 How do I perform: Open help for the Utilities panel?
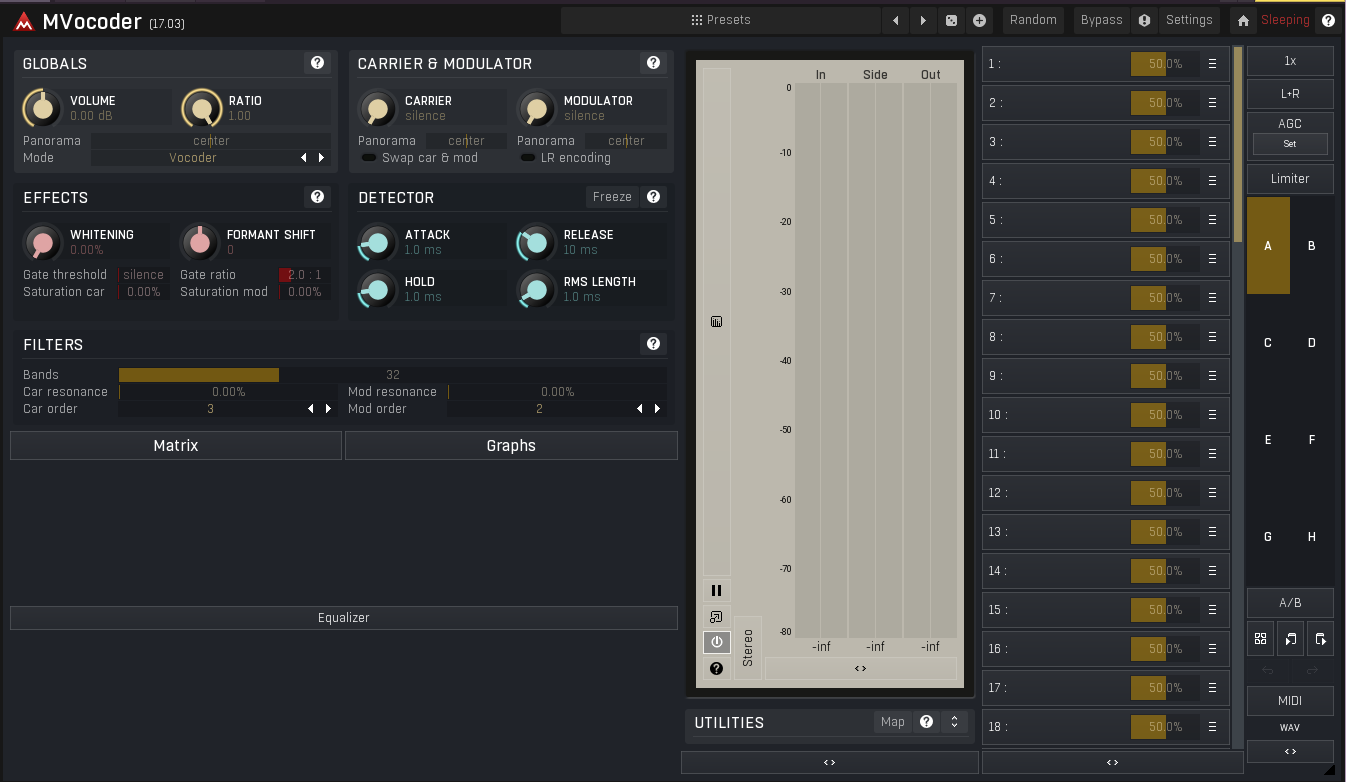(x=926, y=722)
